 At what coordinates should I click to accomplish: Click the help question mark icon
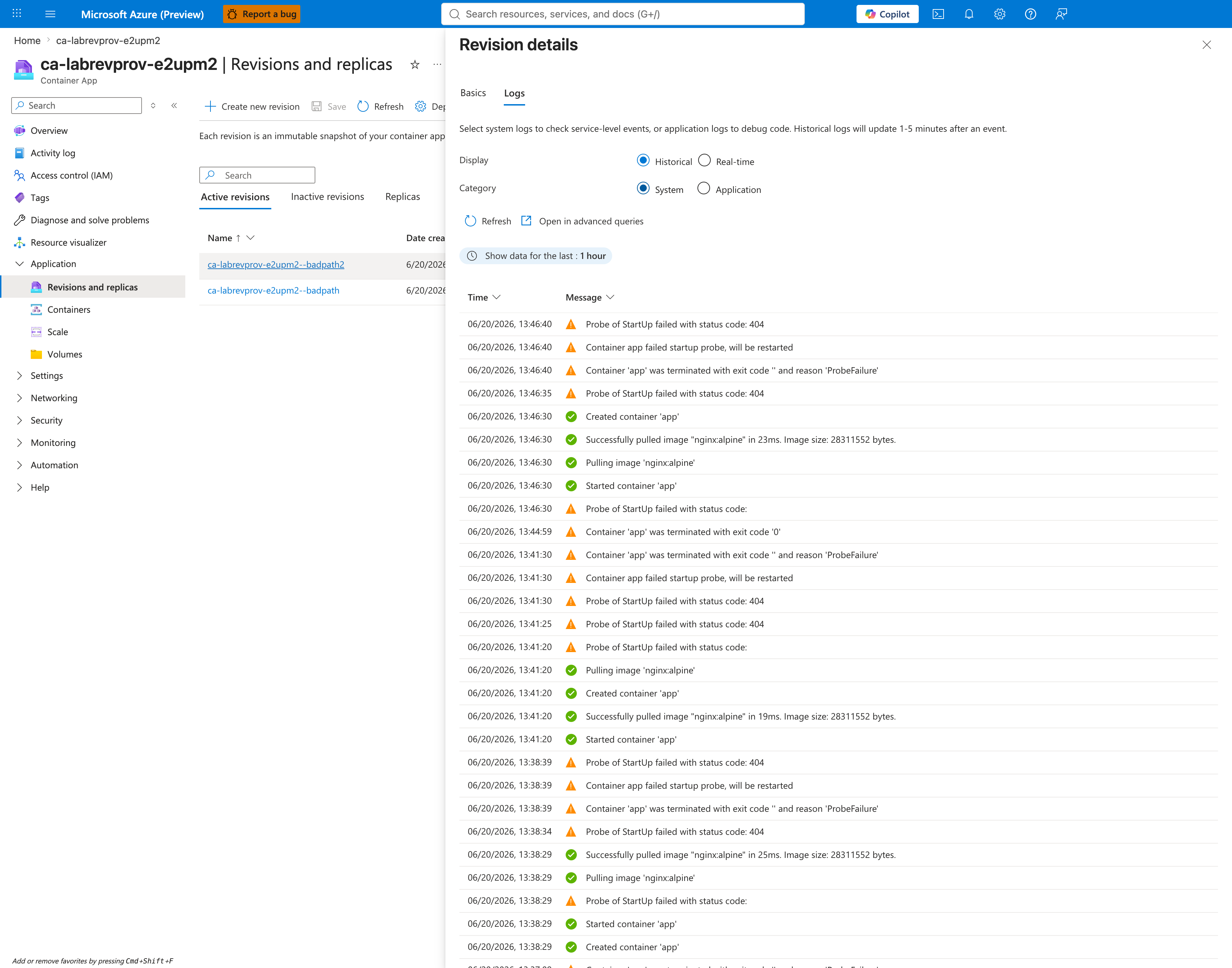click(x=1030, y=14)
